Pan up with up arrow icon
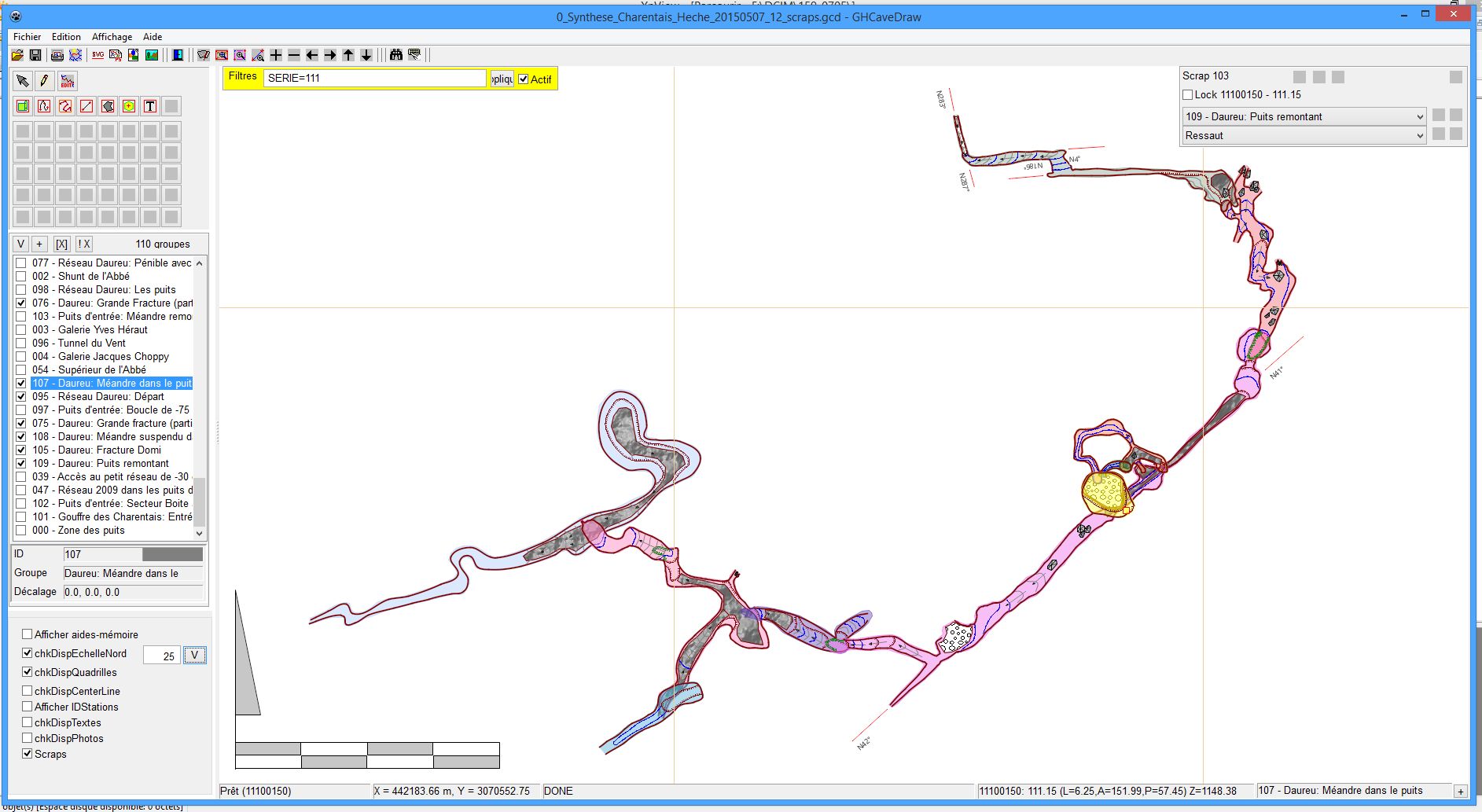The height and width of the screenshot is (812, 1482). 348,55
